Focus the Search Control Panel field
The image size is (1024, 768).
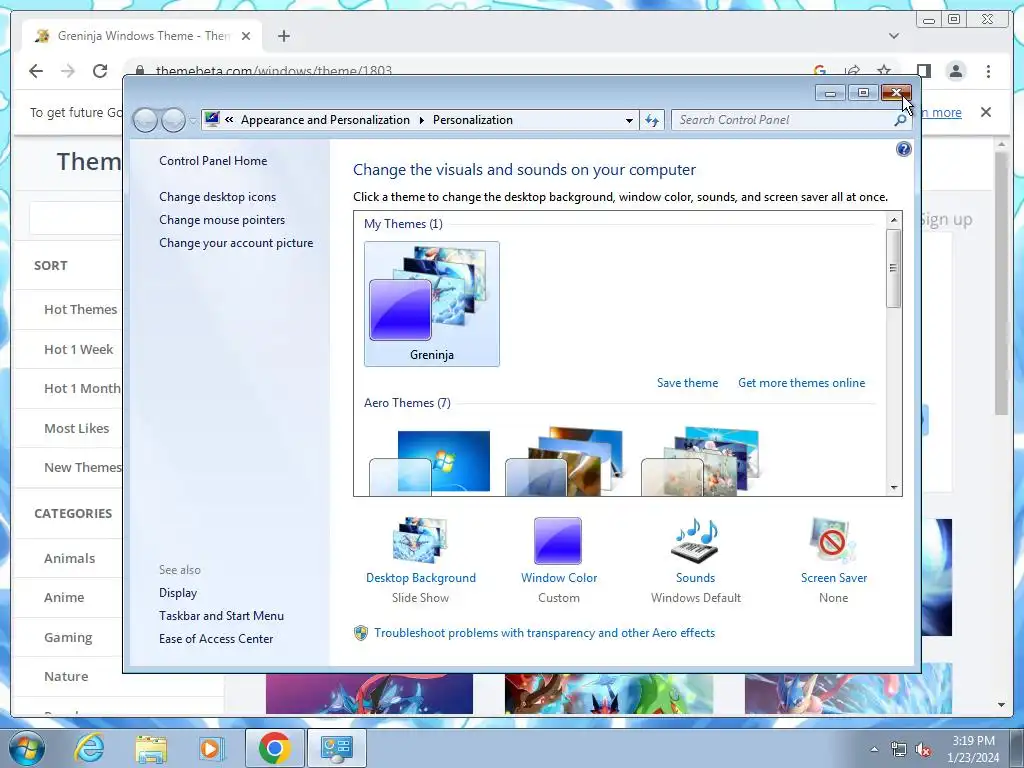click(x=782, y=120)
